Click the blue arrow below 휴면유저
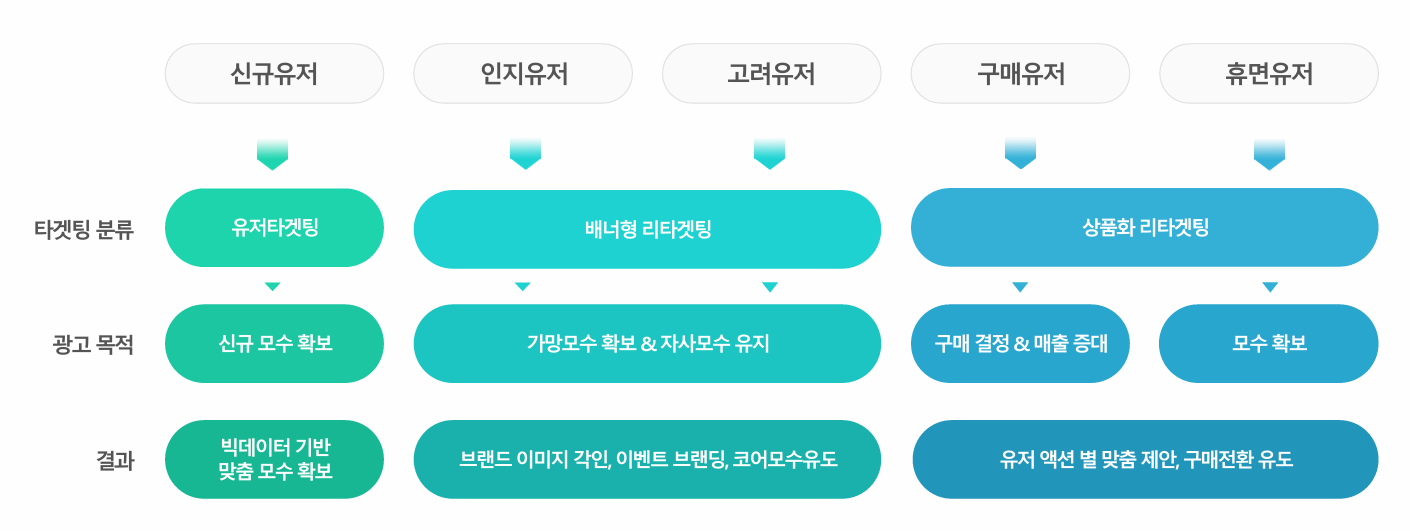Image resolution: width=1410 pixels, height=531 pixels. click(1269, 154)
